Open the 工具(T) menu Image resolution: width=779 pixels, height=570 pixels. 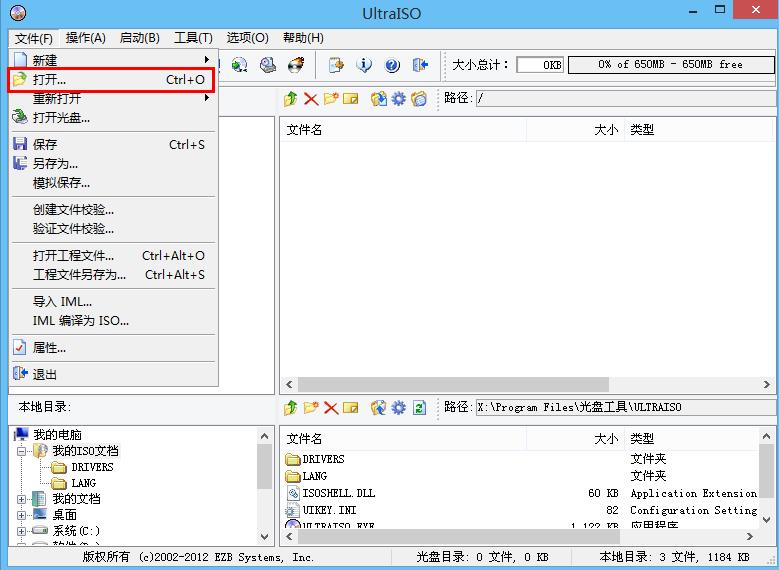[x=193, y=38]
